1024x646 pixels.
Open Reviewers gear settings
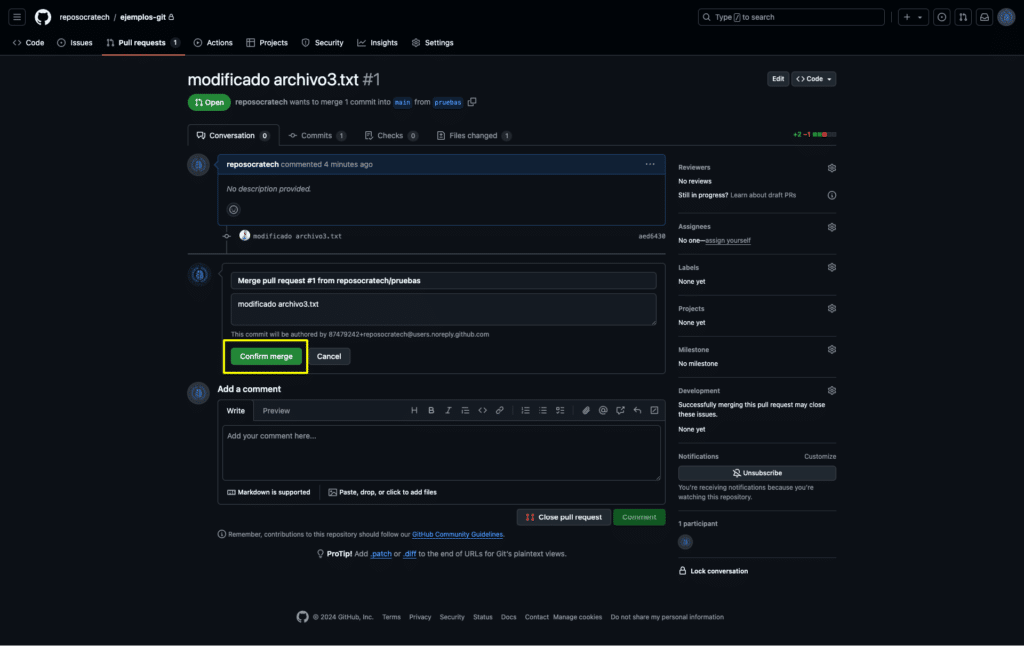(x=831, y=168)
